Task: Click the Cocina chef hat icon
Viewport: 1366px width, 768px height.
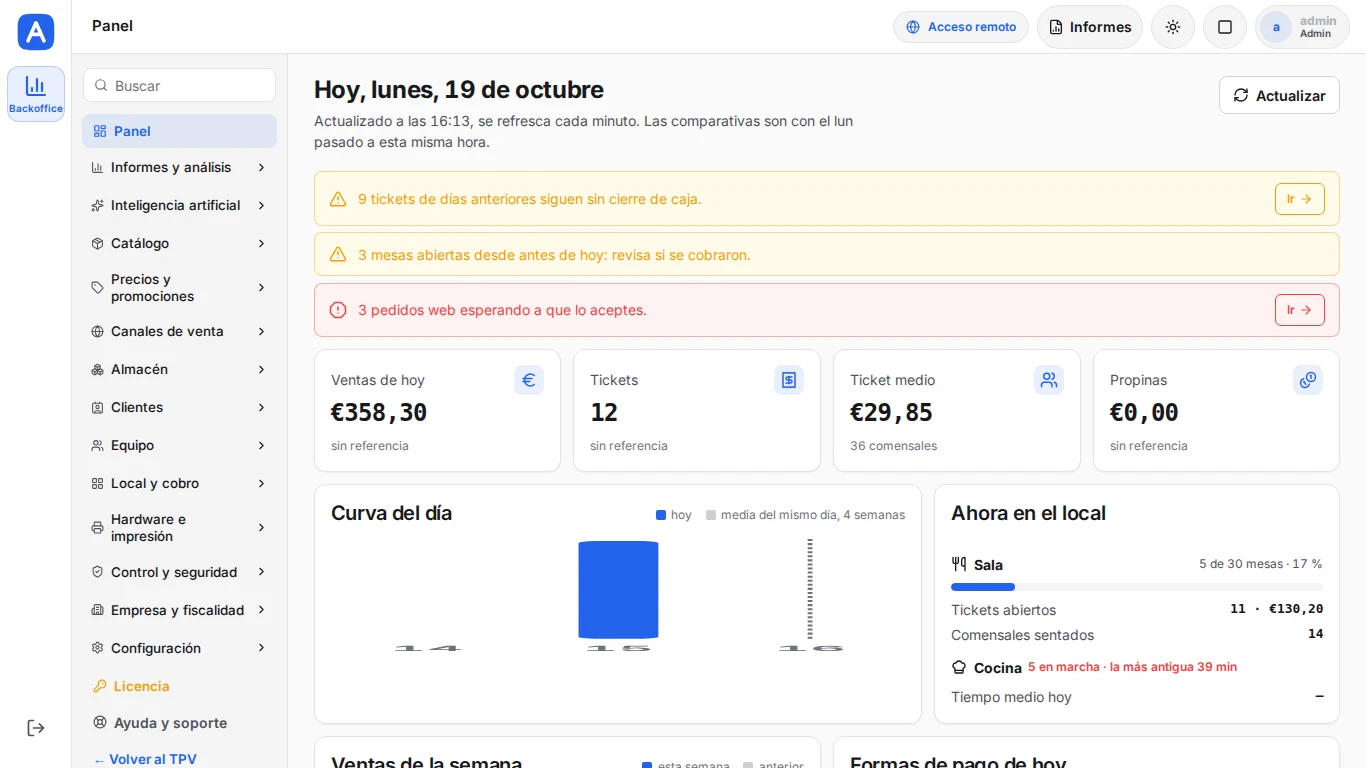Action: coord(959,667)
